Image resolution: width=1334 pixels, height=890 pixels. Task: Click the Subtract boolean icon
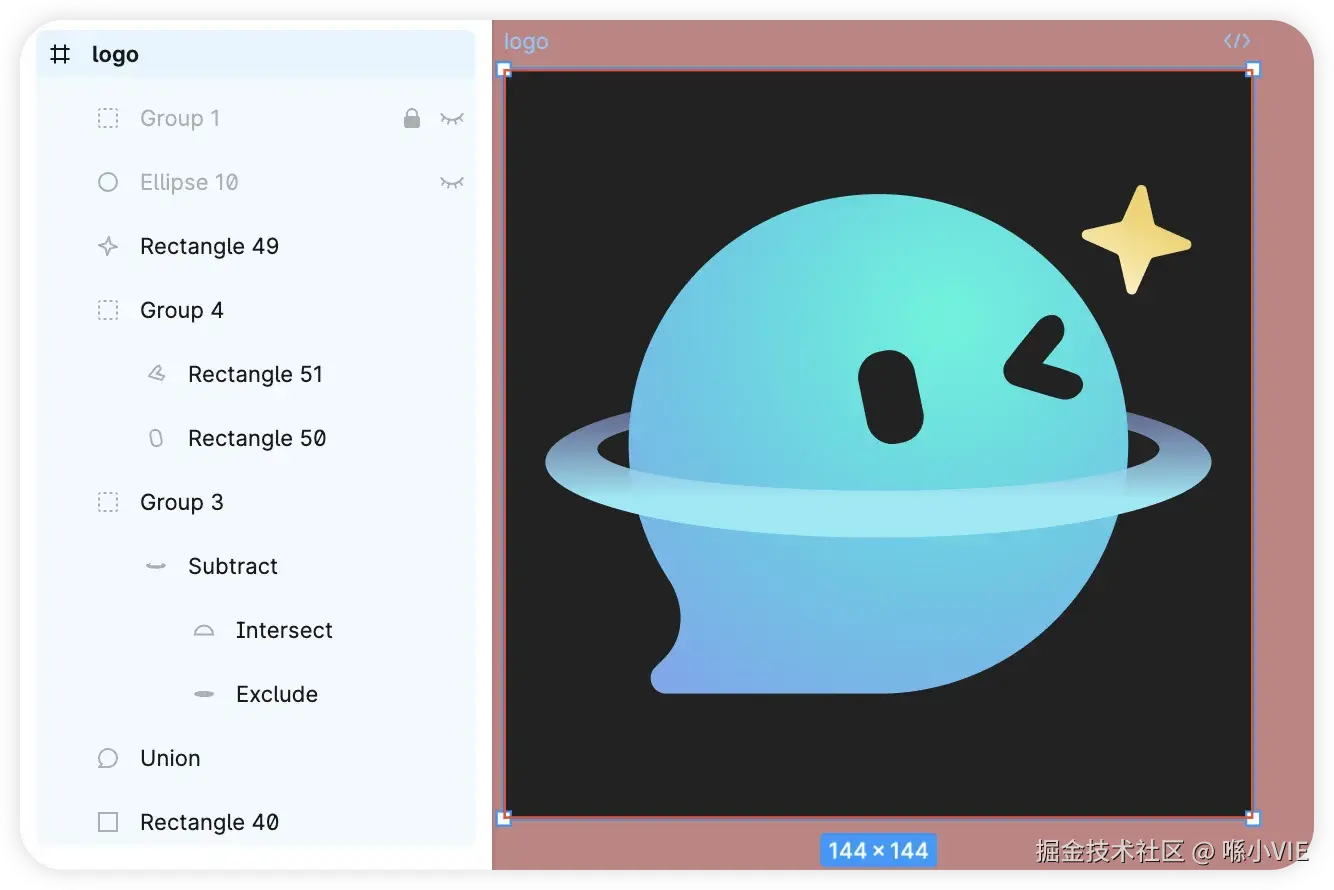click(155, 566)
